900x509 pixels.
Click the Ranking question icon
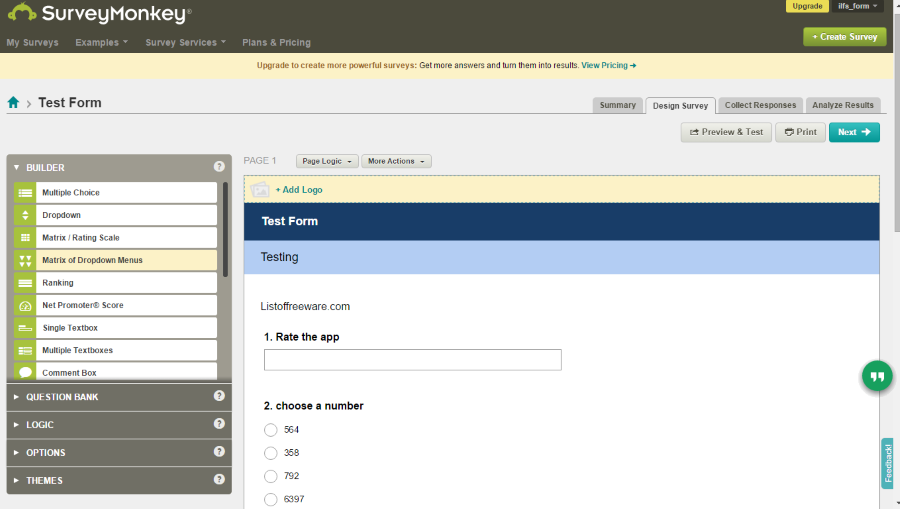click(x=25, y=283)
